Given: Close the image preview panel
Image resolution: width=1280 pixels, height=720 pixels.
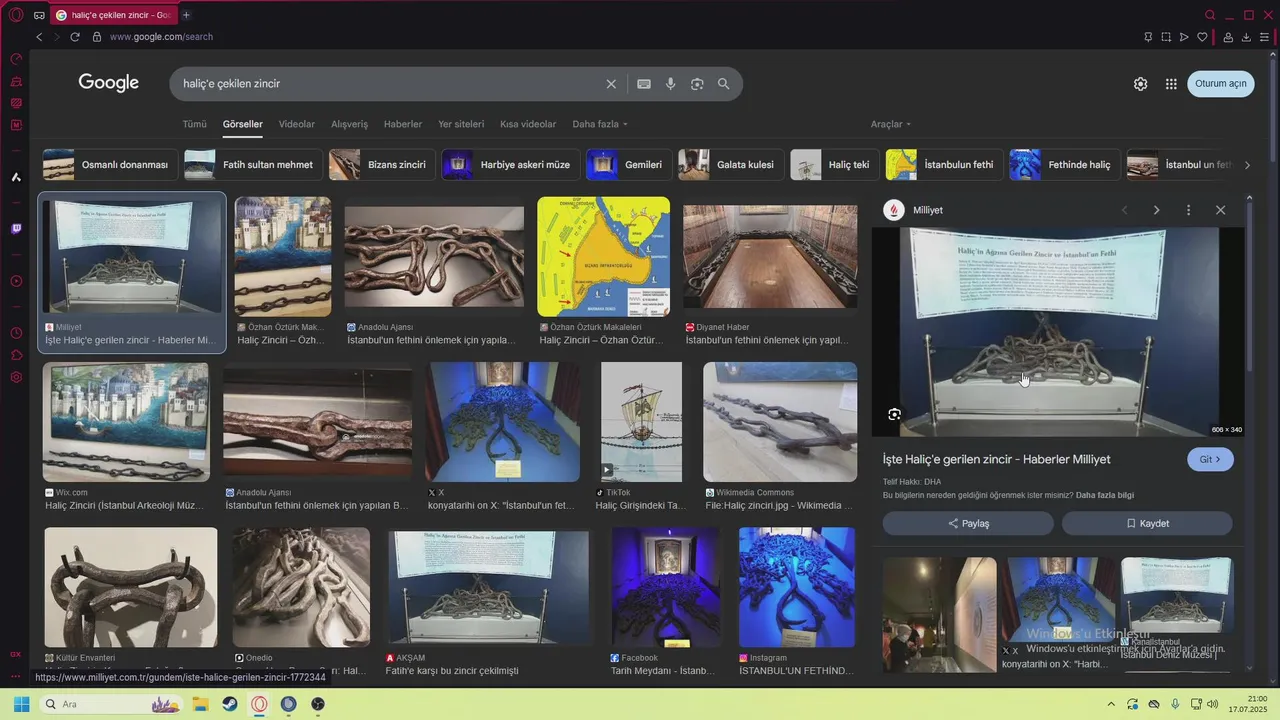Looking at the screenshot, I should (1220, 210).
